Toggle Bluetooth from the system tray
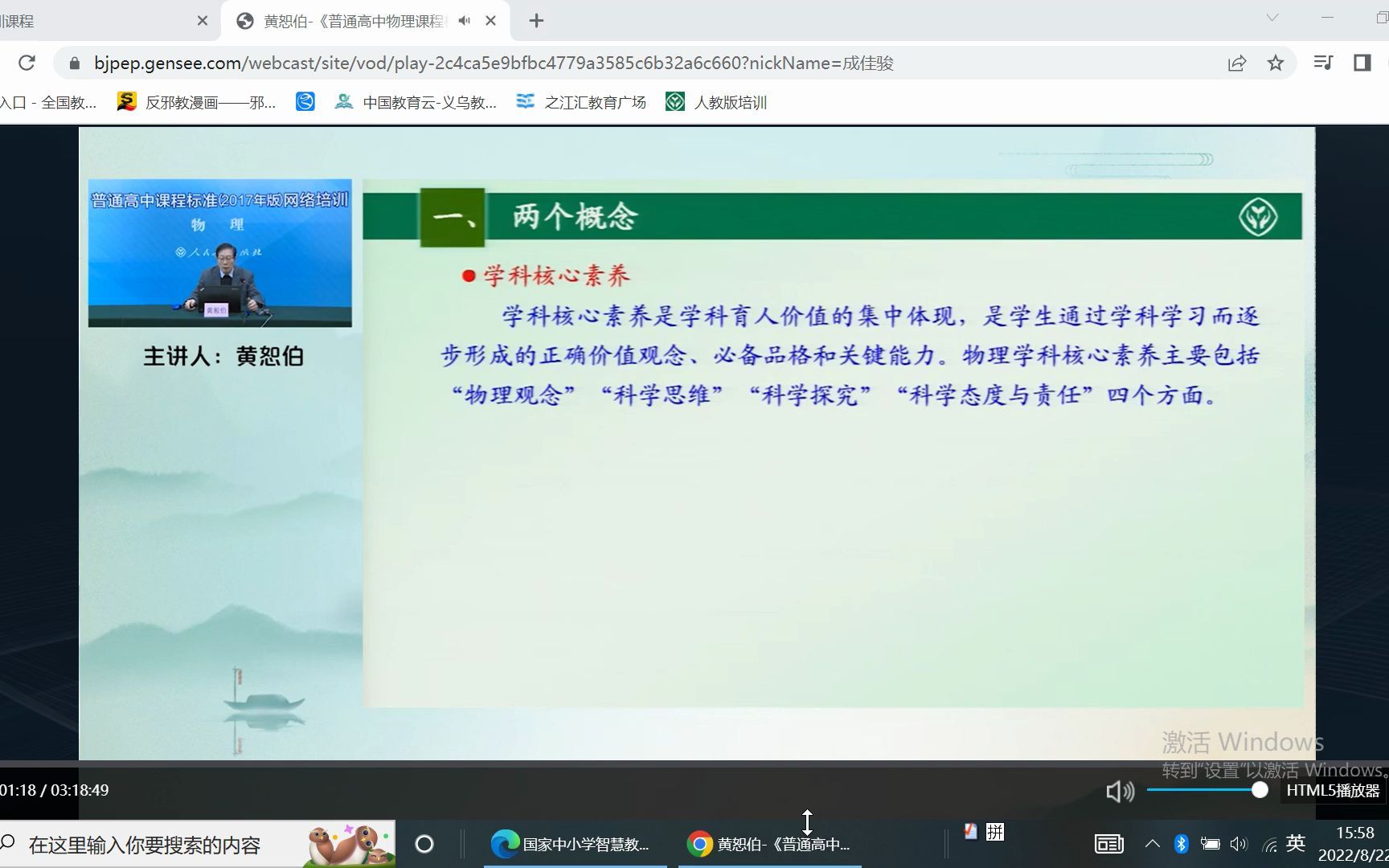The height and width of the screenshot is (868, 1389). click(x=1181, y=844)
